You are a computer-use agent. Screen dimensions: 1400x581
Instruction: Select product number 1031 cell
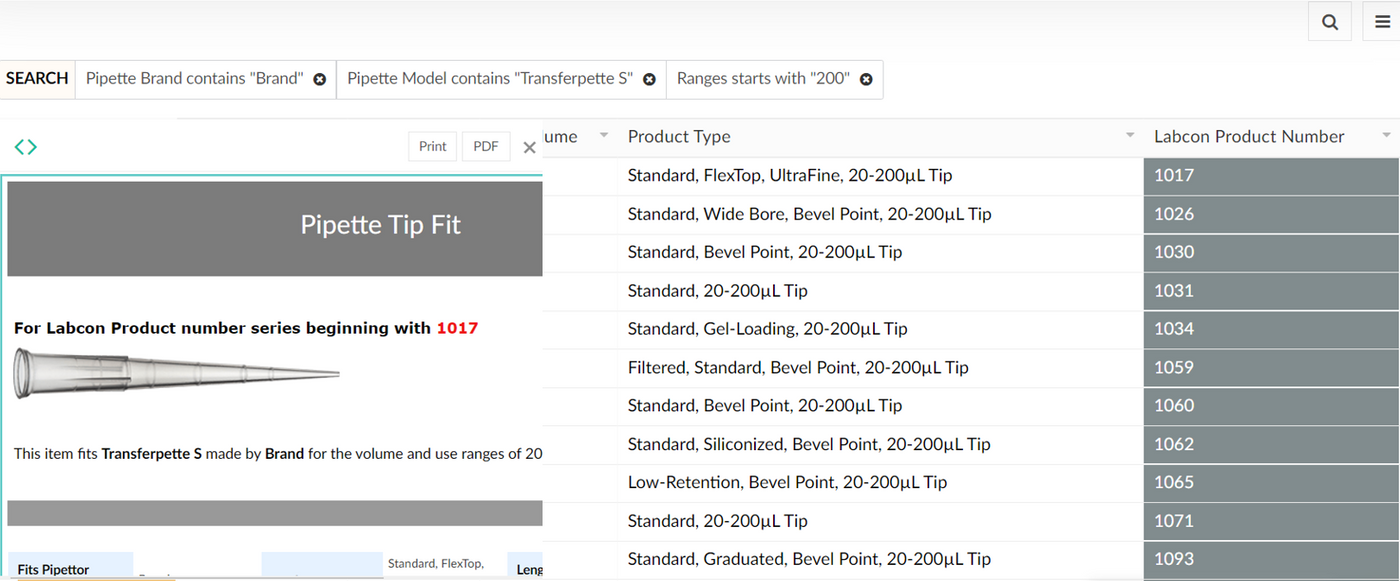(x=1271, y=291)
